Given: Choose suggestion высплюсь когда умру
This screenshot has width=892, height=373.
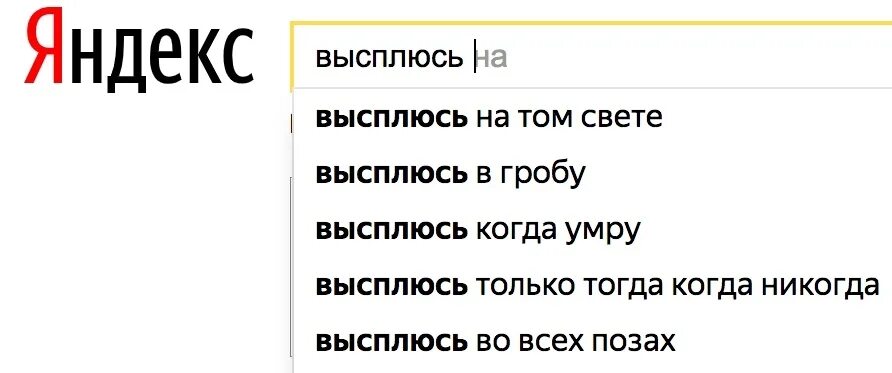Looking at the screenshot, I should (x=593, y=229).
